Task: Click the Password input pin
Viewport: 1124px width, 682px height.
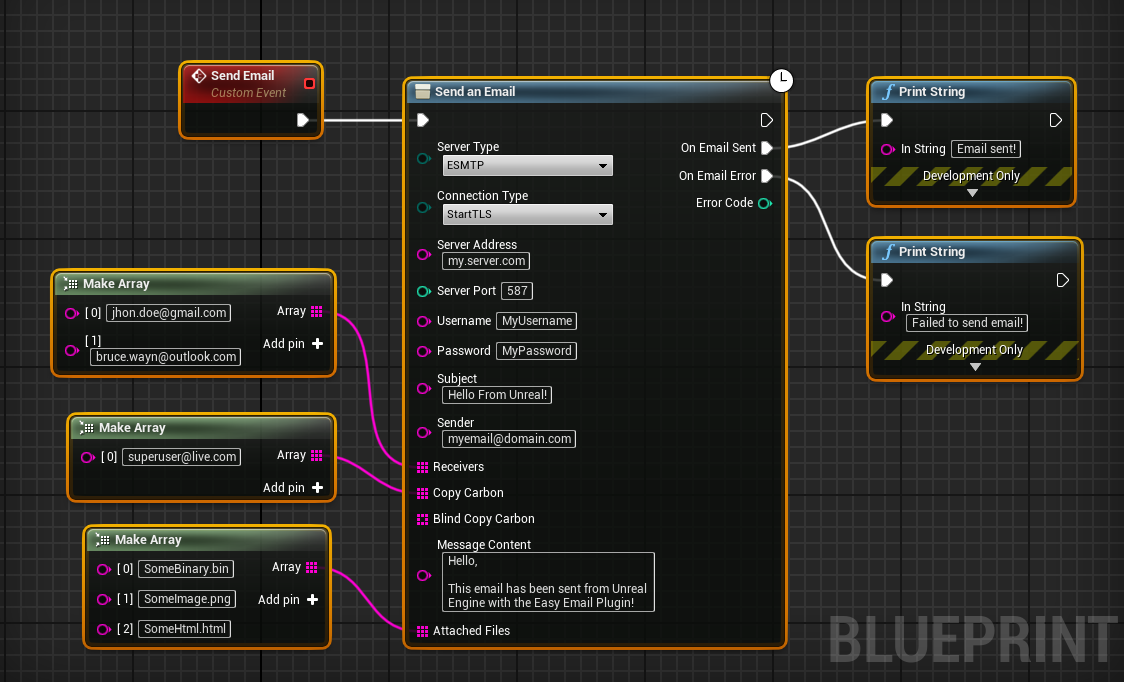Action: tap(424, 351)
